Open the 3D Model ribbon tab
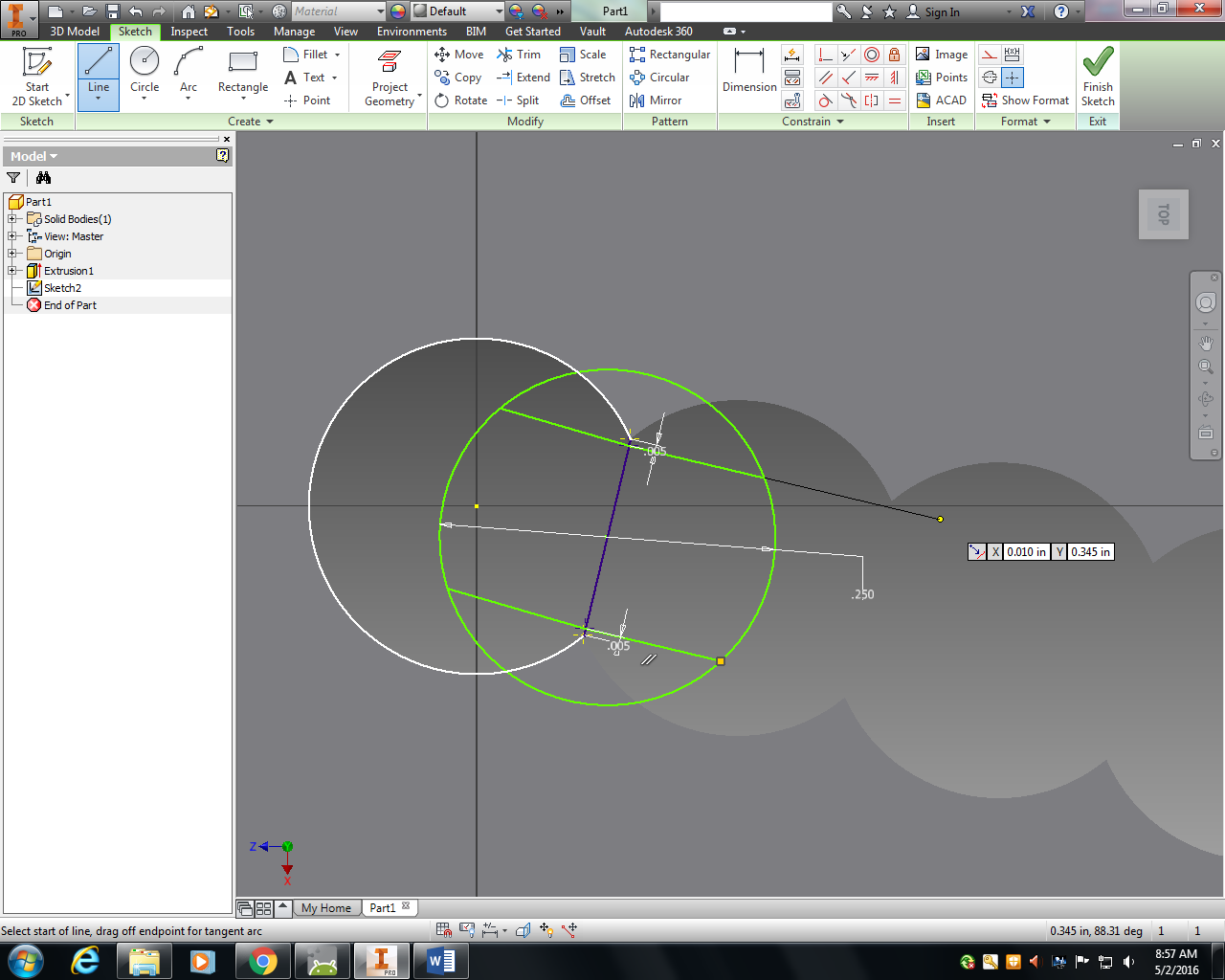 pos(75,32)
